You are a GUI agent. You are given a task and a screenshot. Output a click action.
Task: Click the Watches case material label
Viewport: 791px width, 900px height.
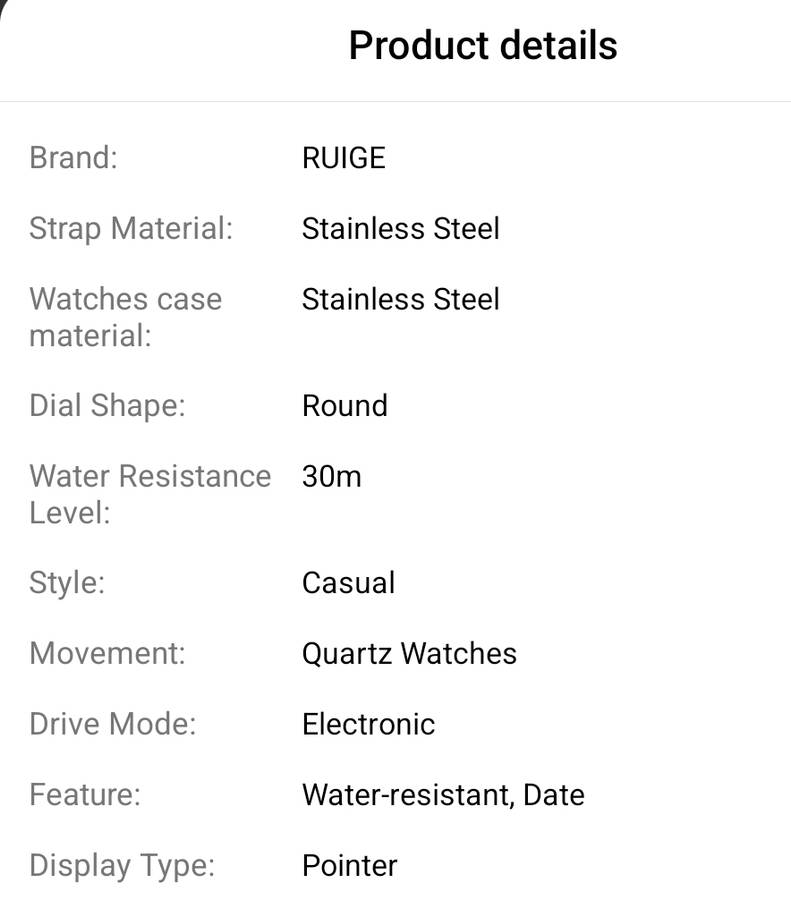coord(125,317)
